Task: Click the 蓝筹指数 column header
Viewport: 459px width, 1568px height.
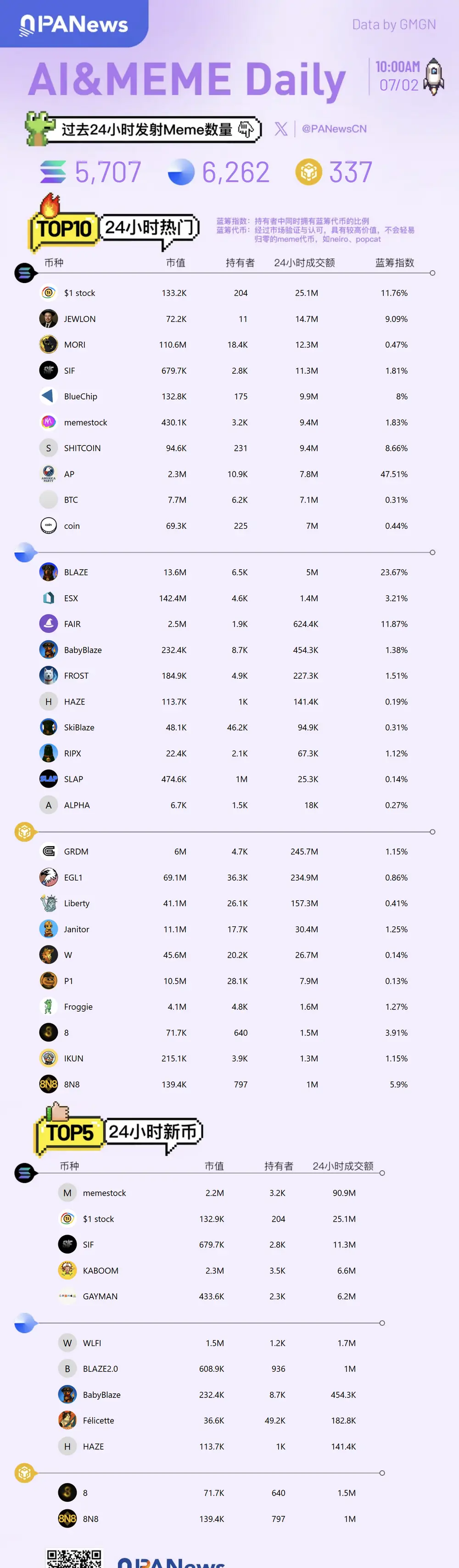Action: [x=394, y=262]
